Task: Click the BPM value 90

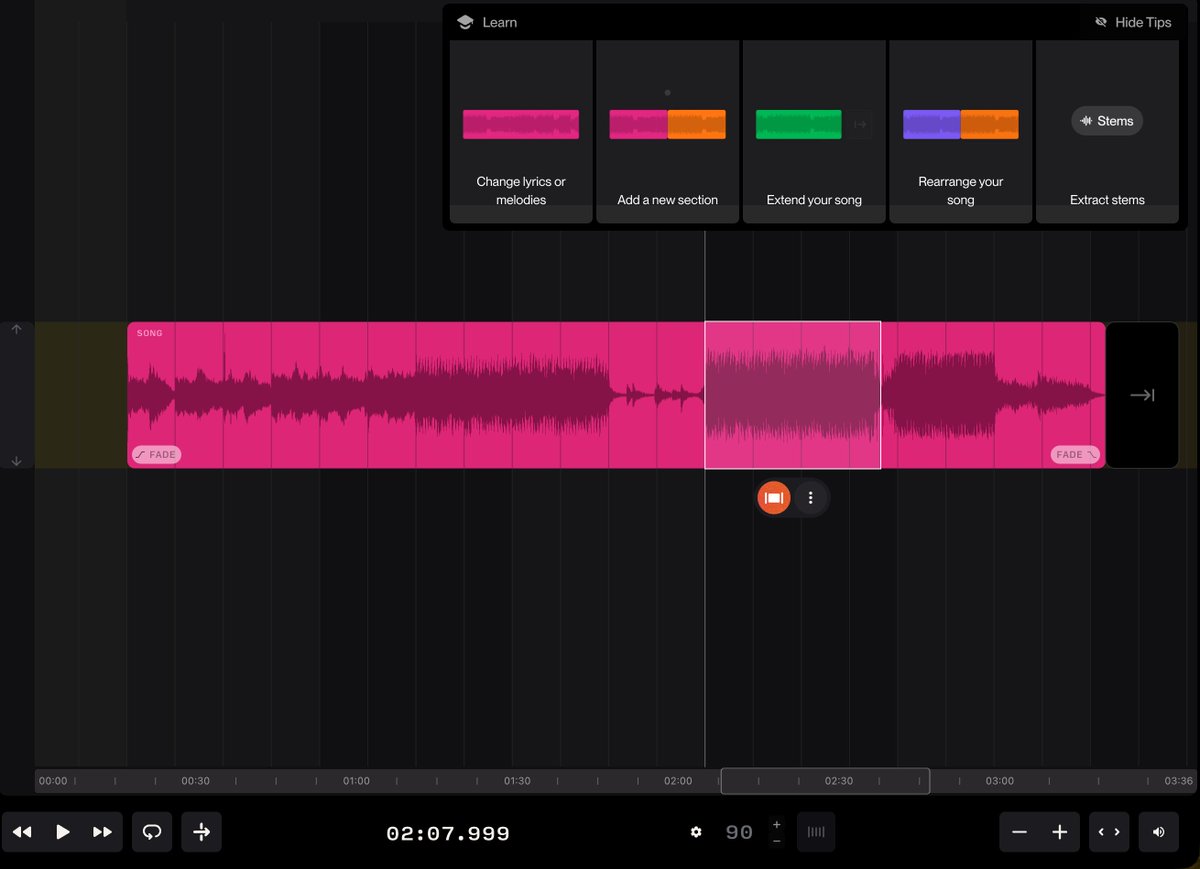Action: click(739, 832)
